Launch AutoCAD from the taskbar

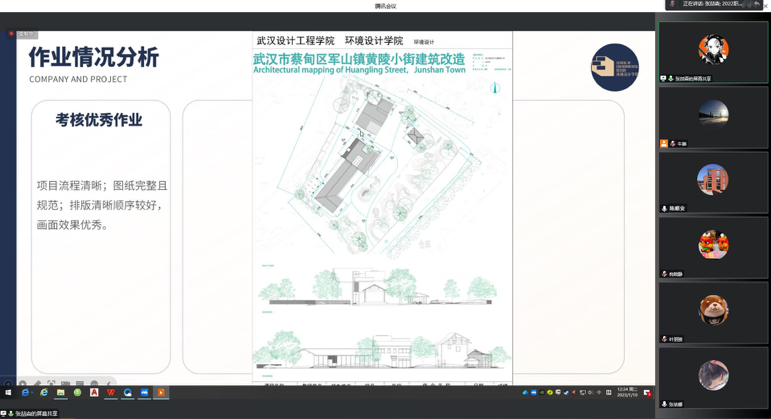(x=94, y=393)
